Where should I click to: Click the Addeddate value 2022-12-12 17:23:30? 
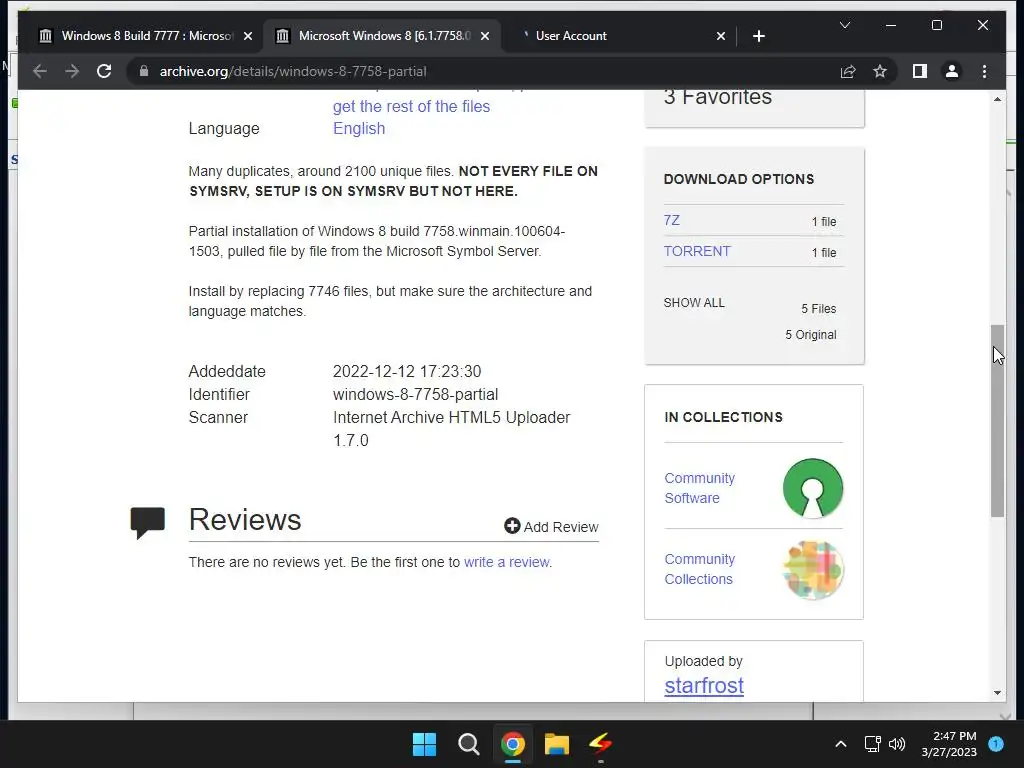tap(407, 372)
